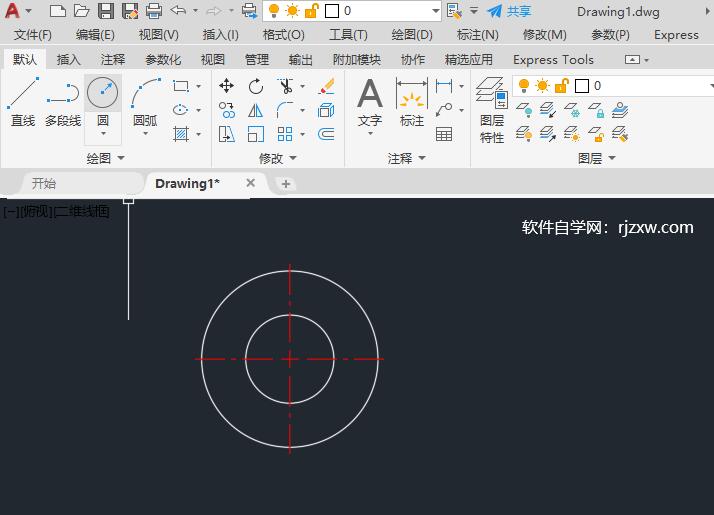The image size is (714, 515).
Task: Expand the Draw (绘图) panel
Action: 106,158
